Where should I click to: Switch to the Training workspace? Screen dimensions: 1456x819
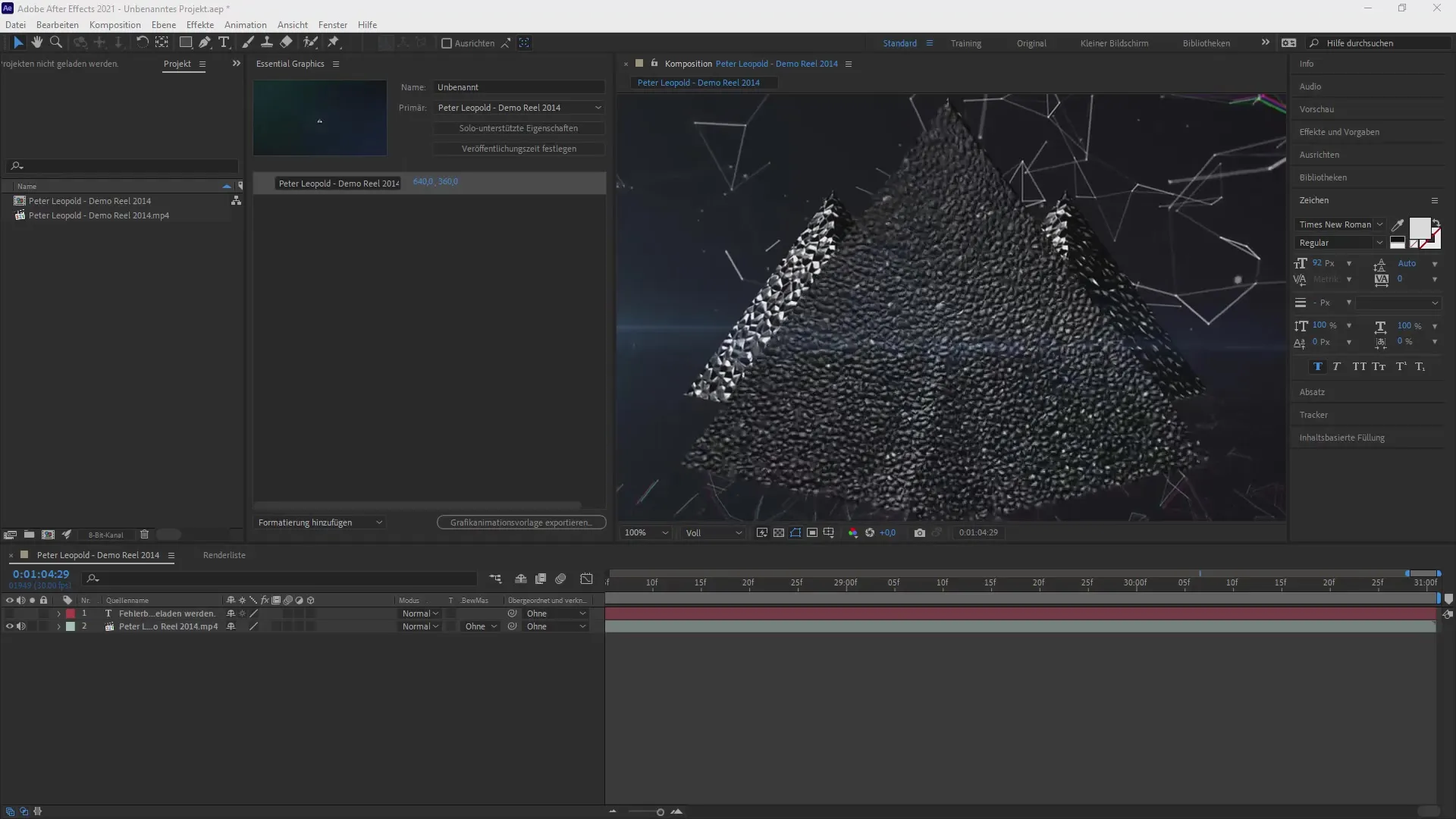965,43
